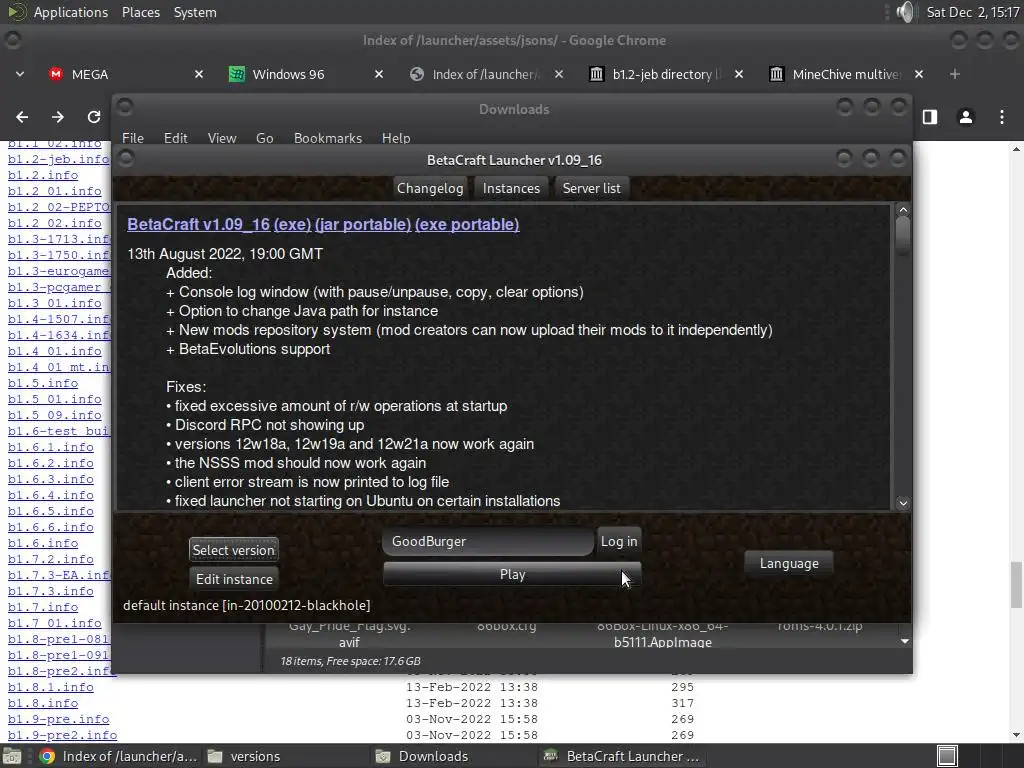Open File menu in Downloads window
The height and width of the screenshot is (768, 1024).
point(133,138)
